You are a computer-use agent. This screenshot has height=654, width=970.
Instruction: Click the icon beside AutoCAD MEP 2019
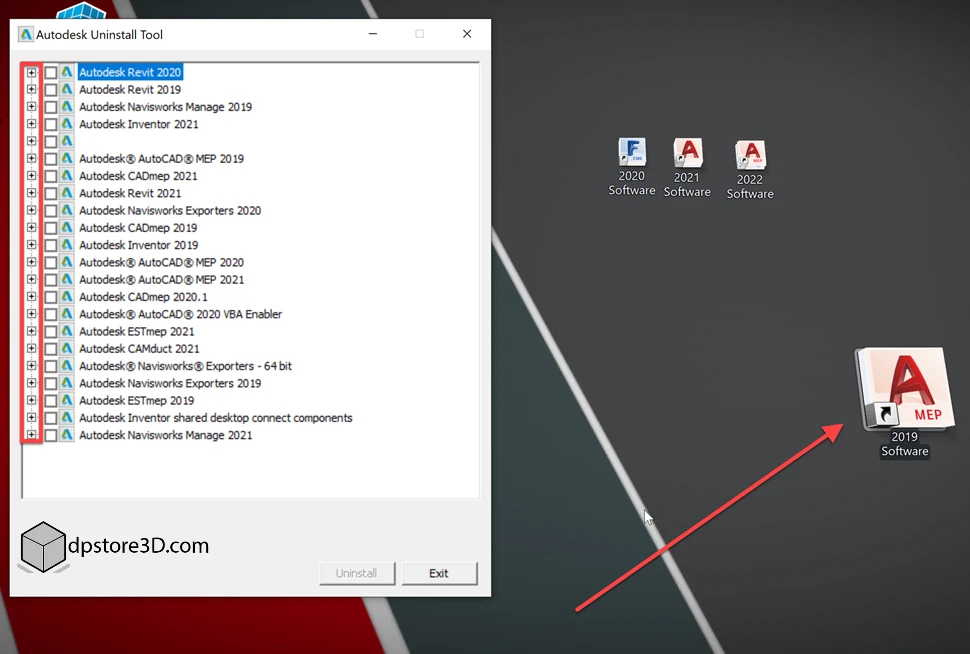click(x=67, y=159)
